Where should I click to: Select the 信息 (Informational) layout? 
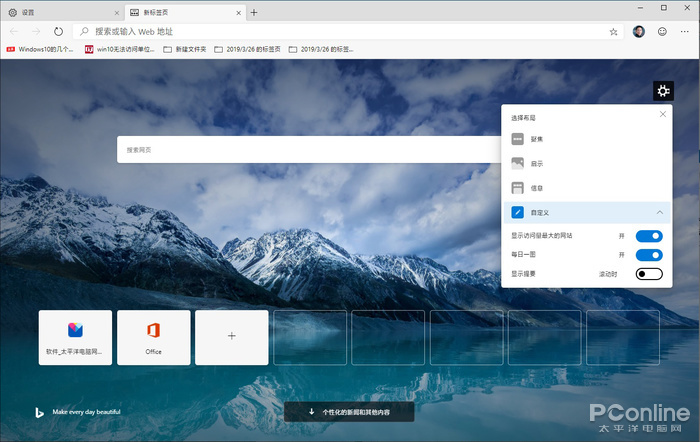click(587, 188)
